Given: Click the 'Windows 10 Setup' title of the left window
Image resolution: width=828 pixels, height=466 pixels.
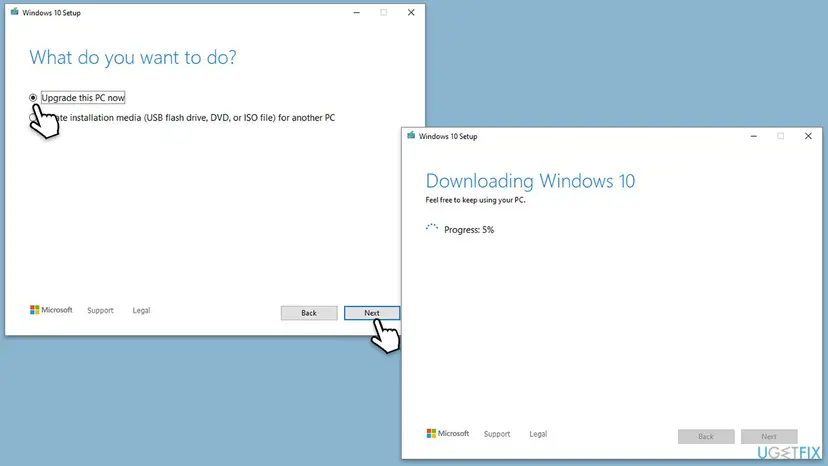Looking at the screenshot, I should pyautogui.click(x=51, y=13).
